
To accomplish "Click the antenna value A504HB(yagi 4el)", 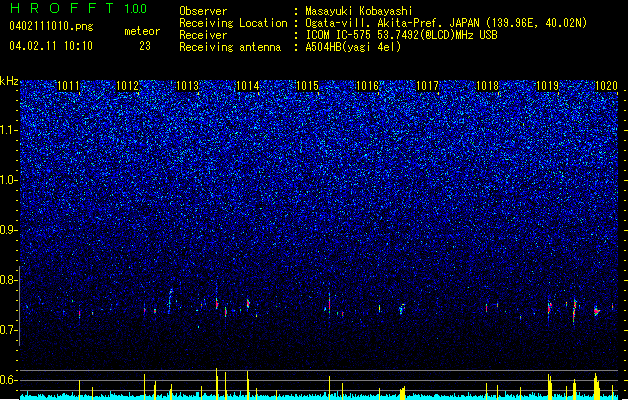I will tap(353, 47).
